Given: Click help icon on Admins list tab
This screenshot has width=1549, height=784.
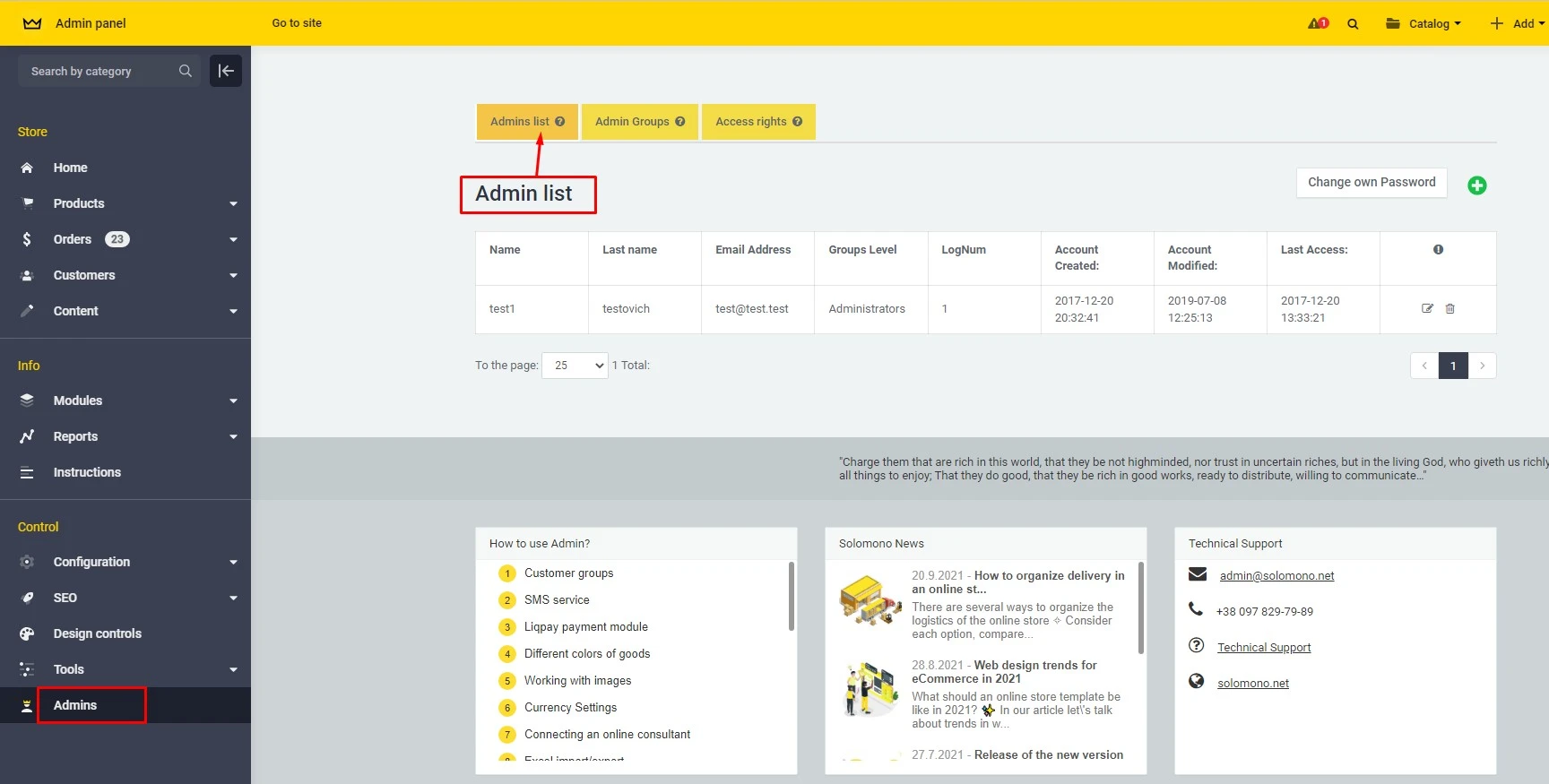Looking at the screenshot, I should point(559,122).
